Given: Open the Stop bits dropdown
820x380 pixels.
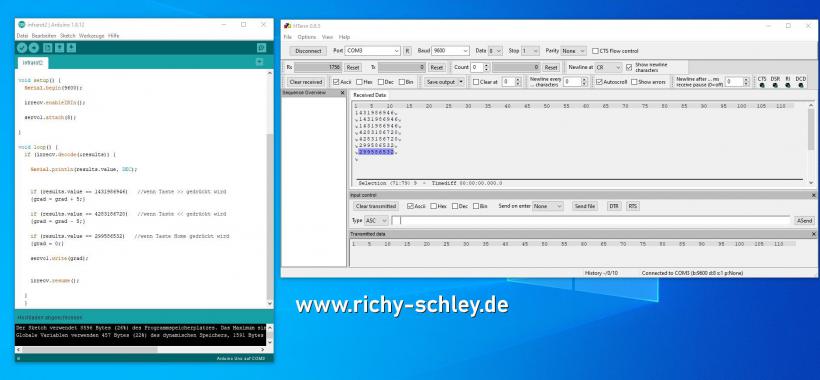Looking at the screenshot, I should [x=530, y=51].
